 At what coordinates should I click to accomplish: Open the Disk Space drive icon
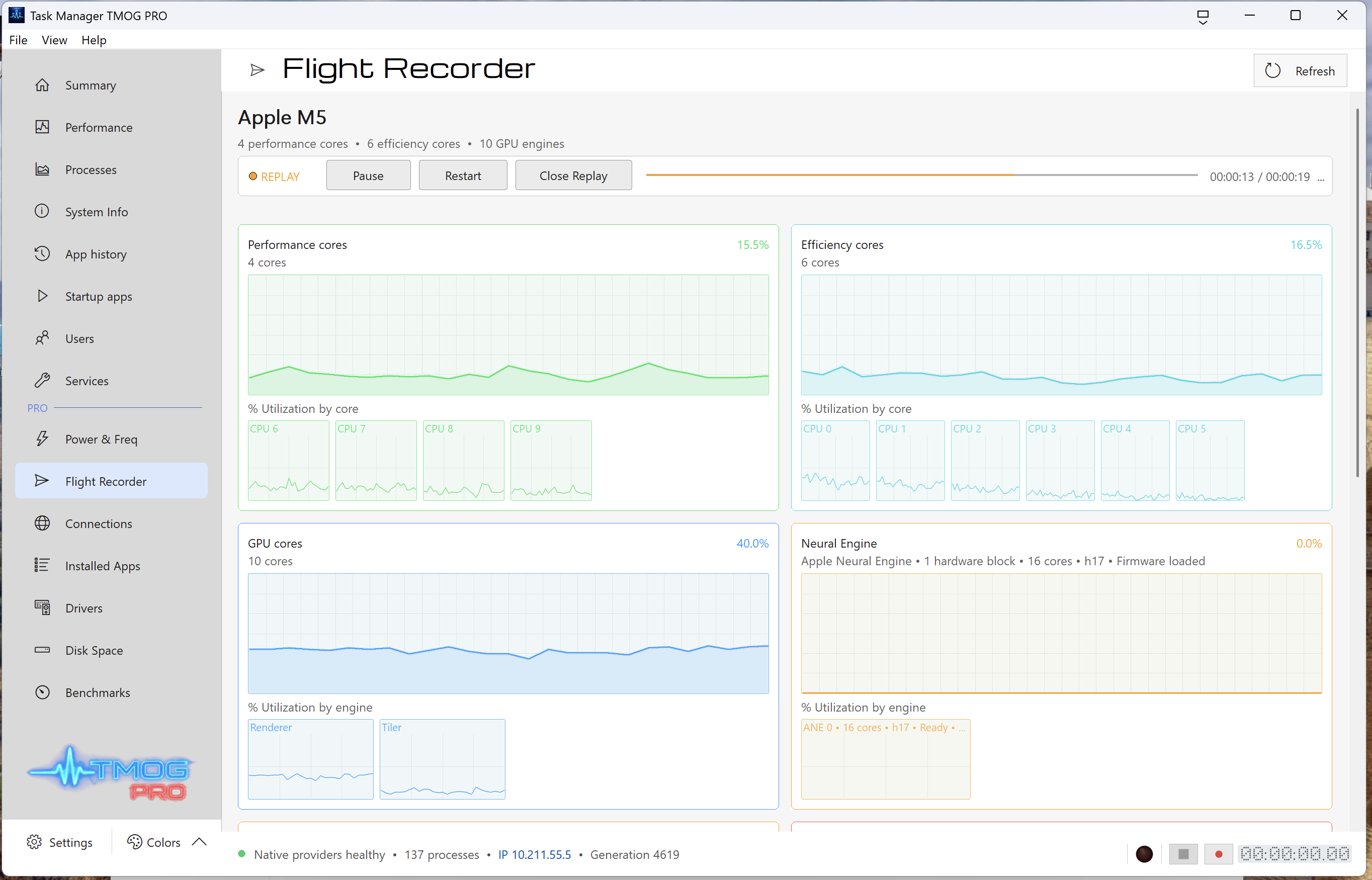(42, 650)
